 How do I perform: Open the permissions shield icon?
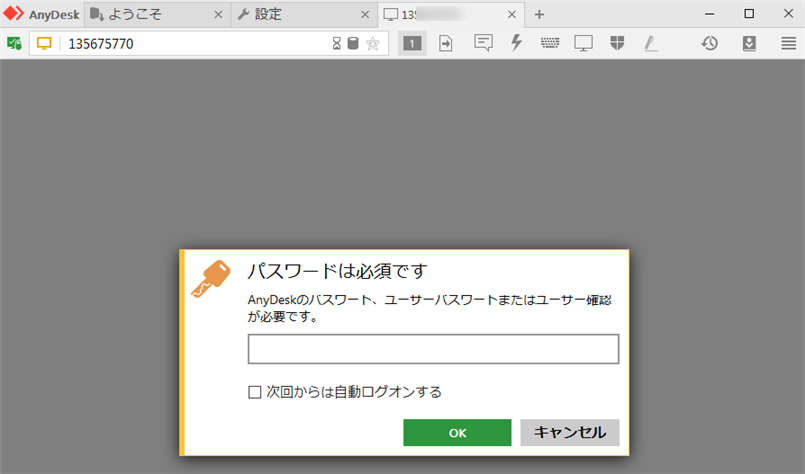pos(617,43)
